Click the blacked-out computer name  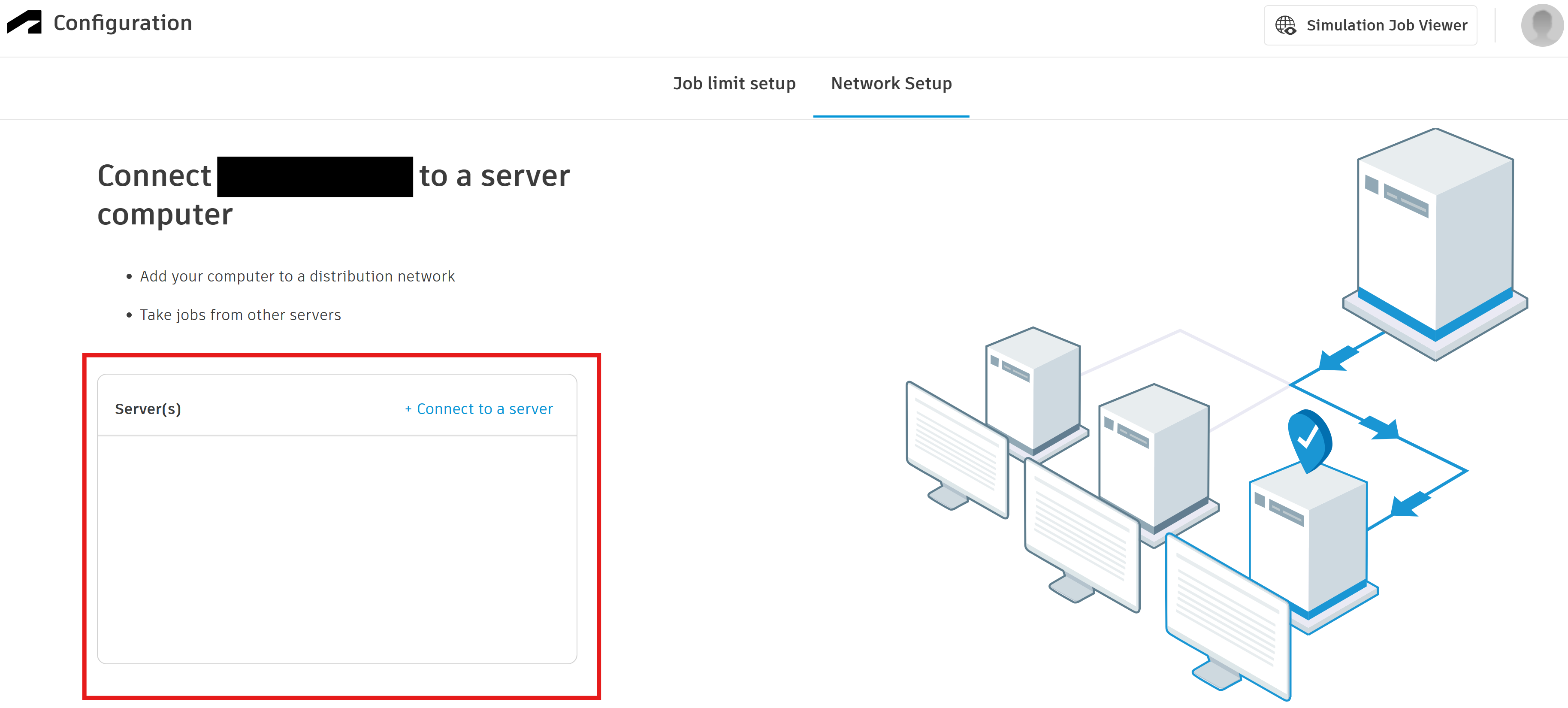[x=315, y=176]
